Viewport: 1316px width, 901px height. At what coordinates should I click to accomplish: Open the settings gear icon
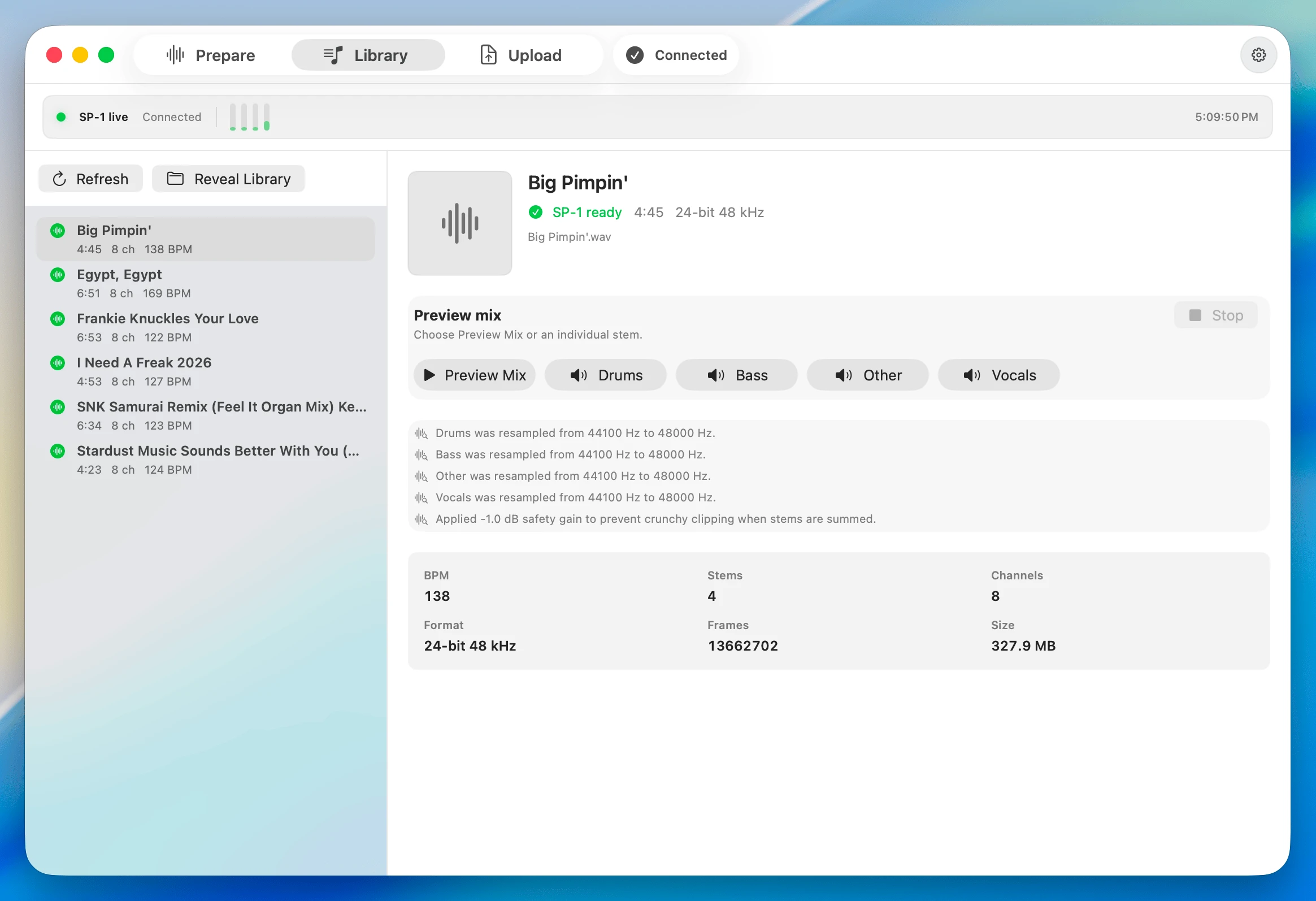(x=1258, y=55)
